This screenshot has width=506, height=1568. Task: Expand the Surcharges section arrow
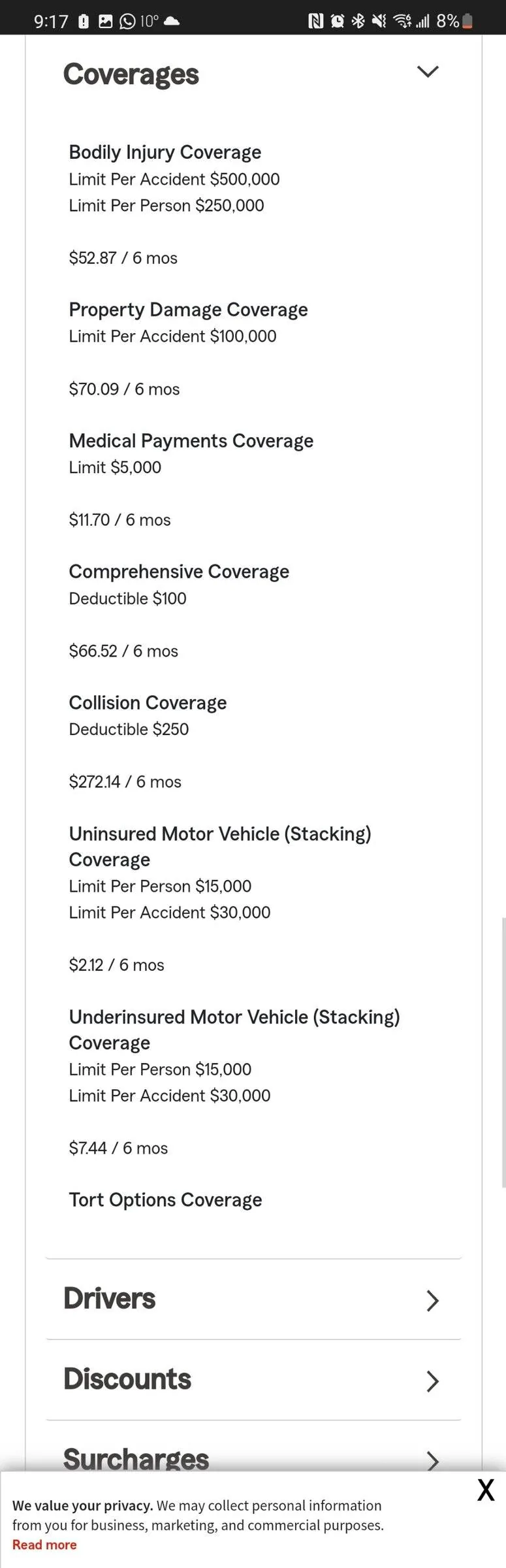point(432,1461)
